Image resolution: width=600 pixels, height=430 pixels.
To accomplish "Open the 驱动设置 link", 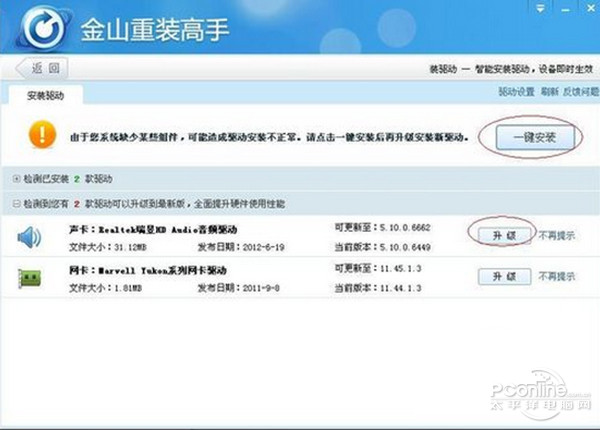I will [516, 91].
